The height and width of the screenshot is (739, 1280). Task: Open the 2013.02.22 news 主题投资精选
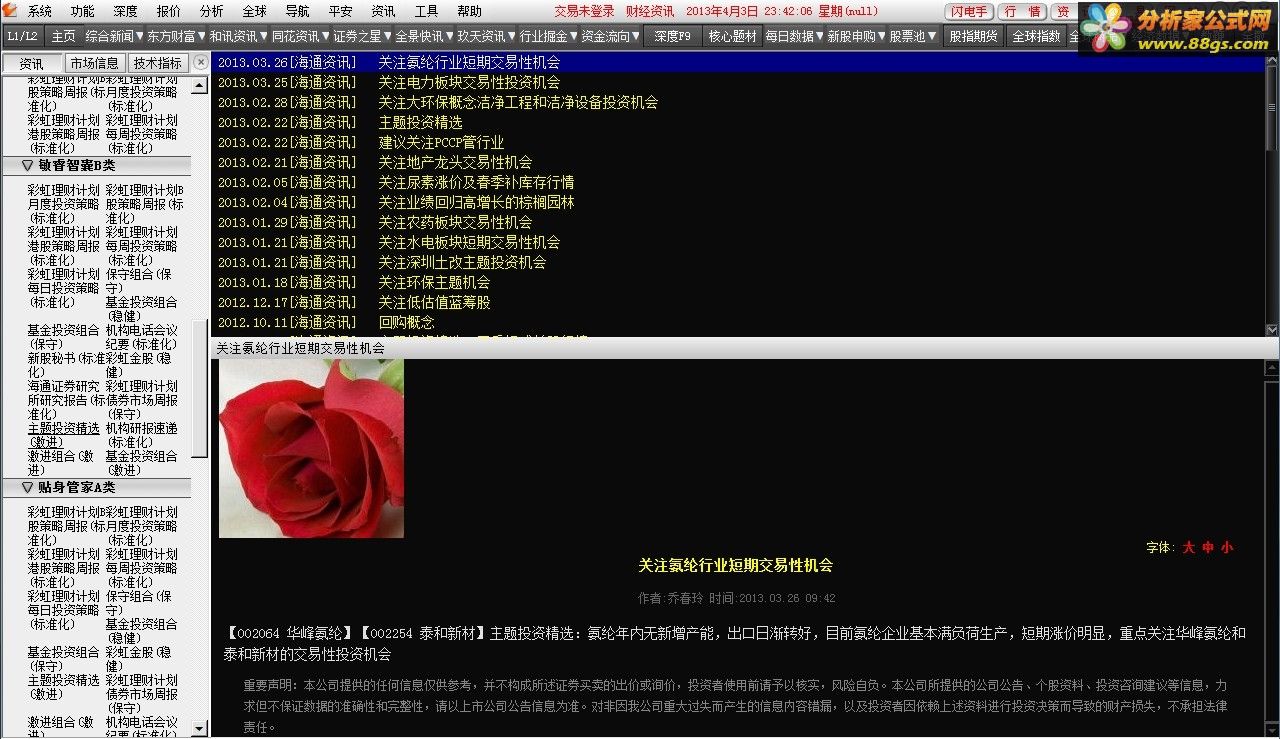coord(420,122)
